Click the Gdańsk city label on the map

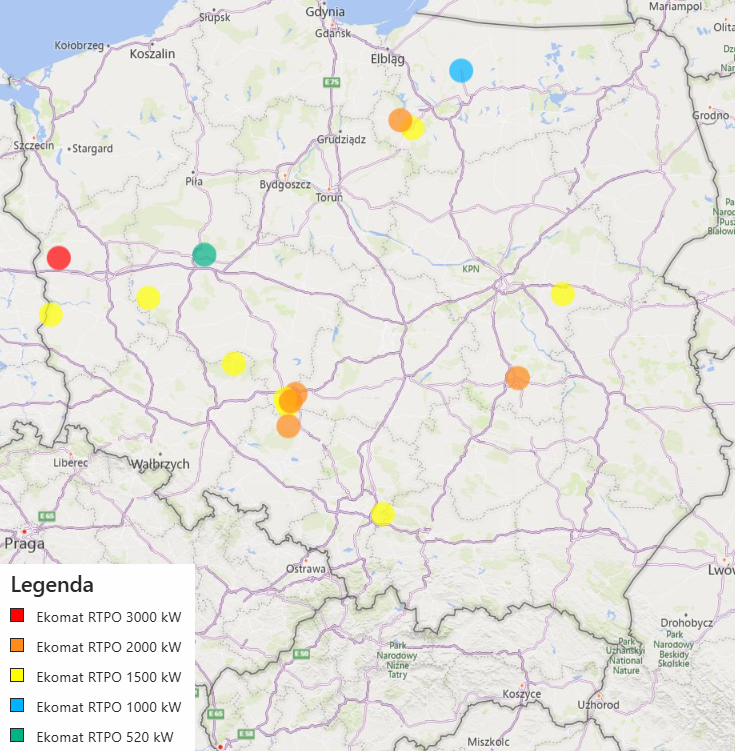[329, 33]
